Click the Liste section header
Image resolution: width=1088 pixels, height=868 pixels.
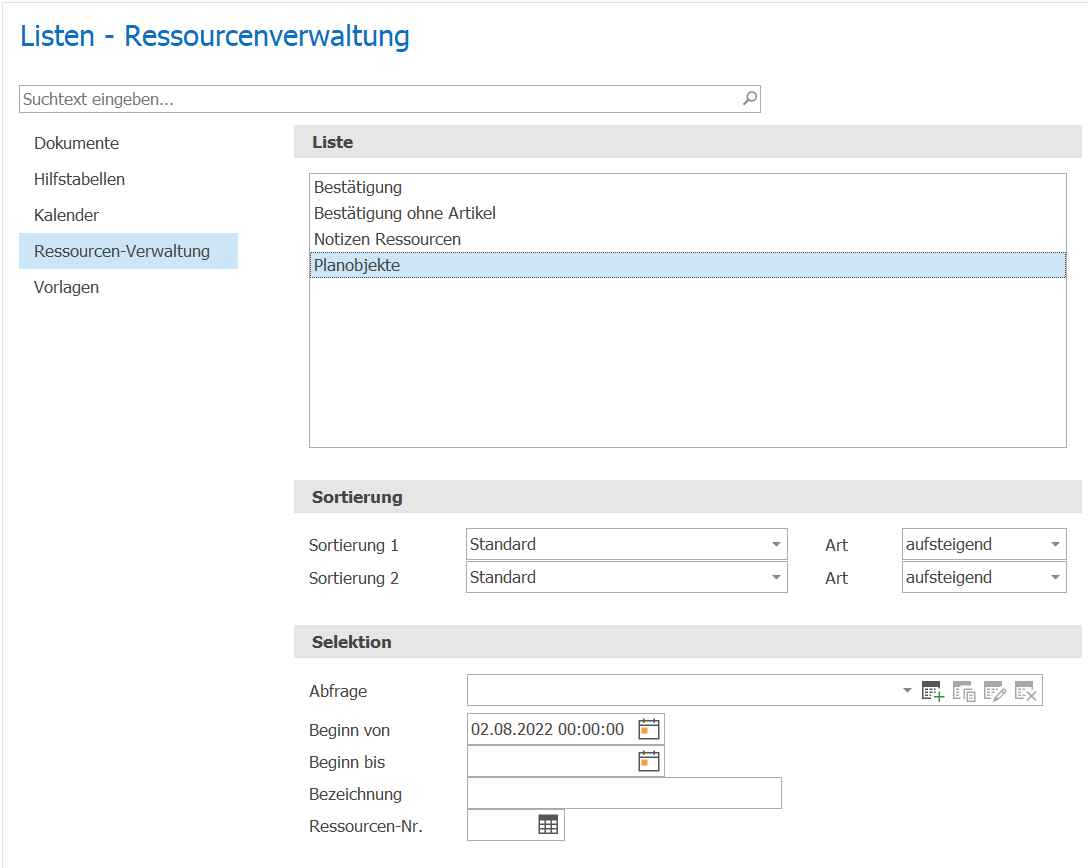[688, 142]
